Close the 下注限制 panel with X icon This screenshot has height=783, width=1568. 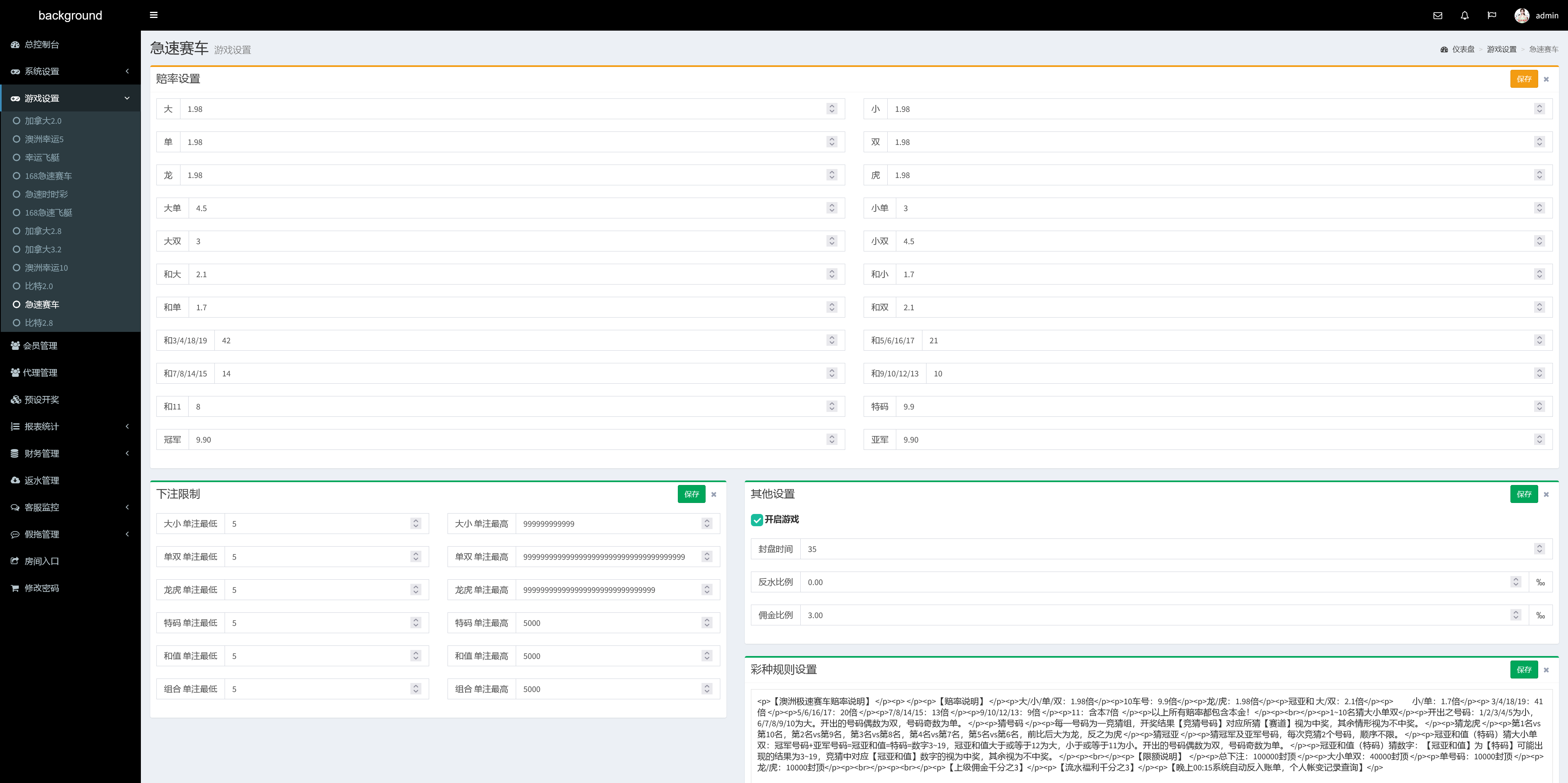713,495
